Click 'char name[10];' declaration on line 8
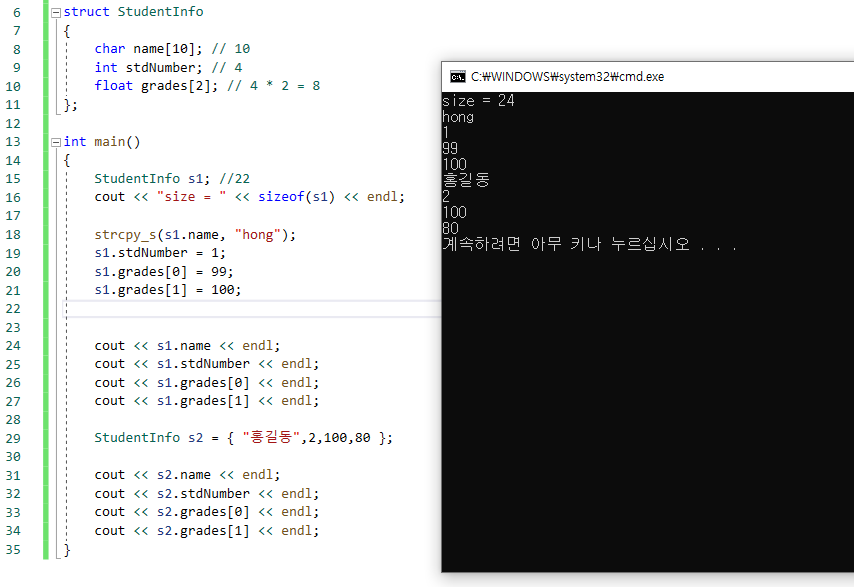 click(148, 49)
